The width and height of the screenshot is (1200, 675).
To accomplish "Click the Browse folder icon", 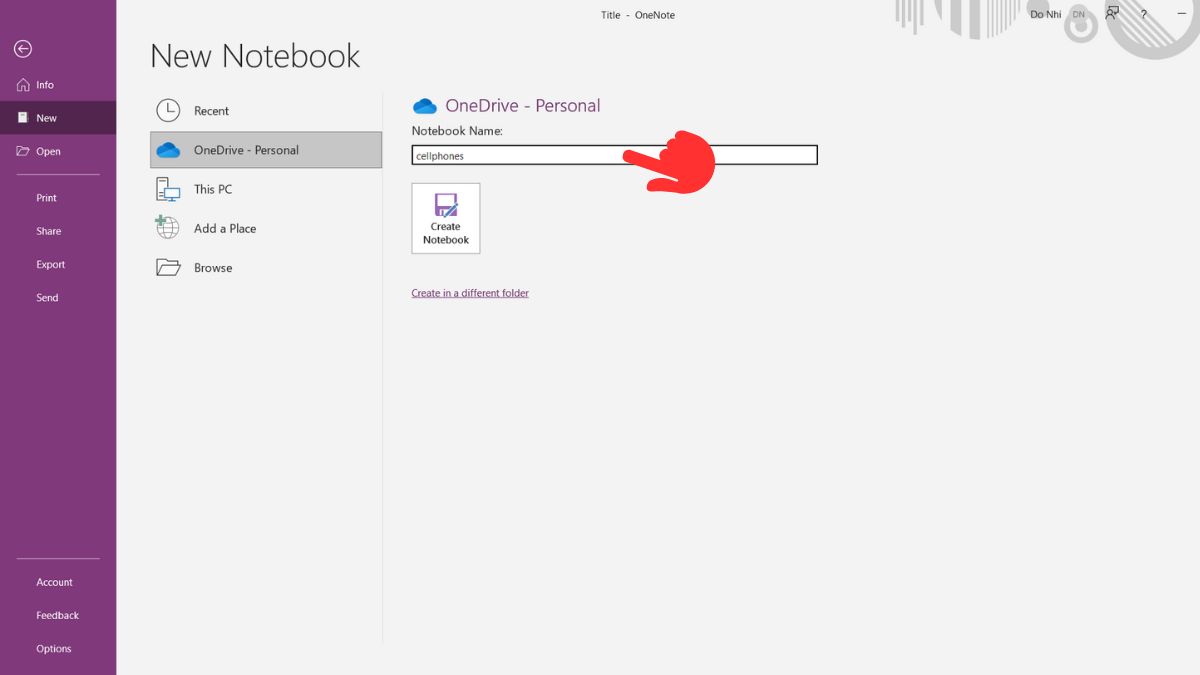I will click(x=168, y=268).
